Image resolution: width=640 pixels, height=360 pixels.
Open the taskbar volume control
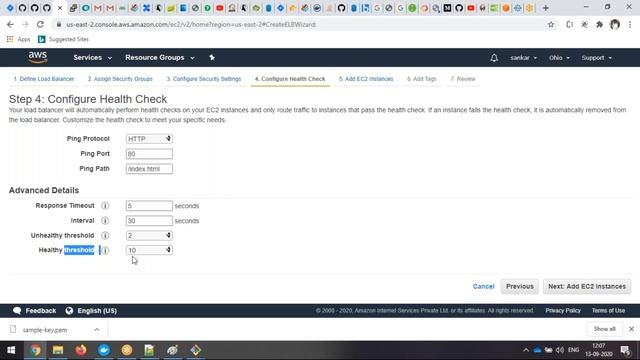[x=560, y=350]
